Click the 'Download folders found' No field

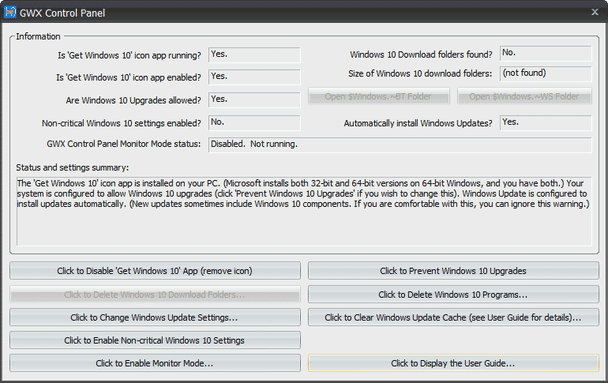[546, 53]
